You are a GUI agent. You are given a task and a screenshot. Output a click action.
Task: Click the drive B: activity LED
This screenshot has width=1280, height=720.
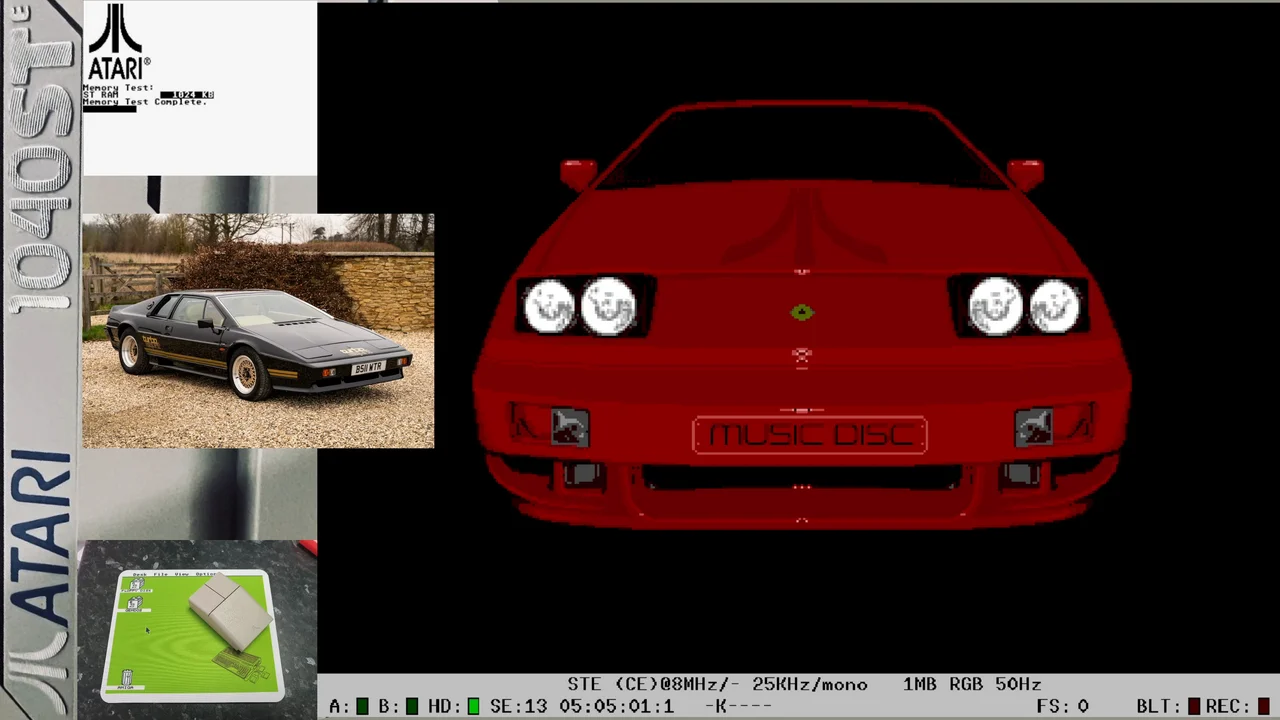[x=411, y=707]
